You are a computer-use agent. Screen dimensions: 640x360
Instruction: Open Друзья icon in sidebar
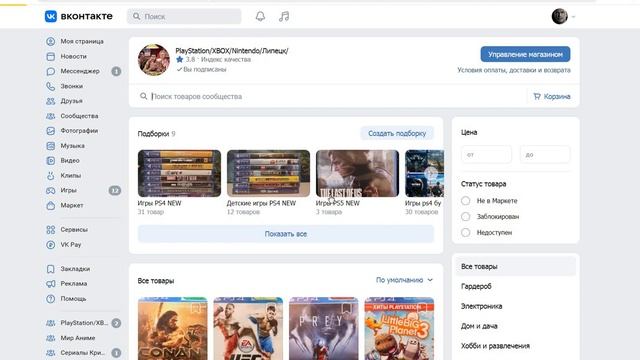coord(51,101)
